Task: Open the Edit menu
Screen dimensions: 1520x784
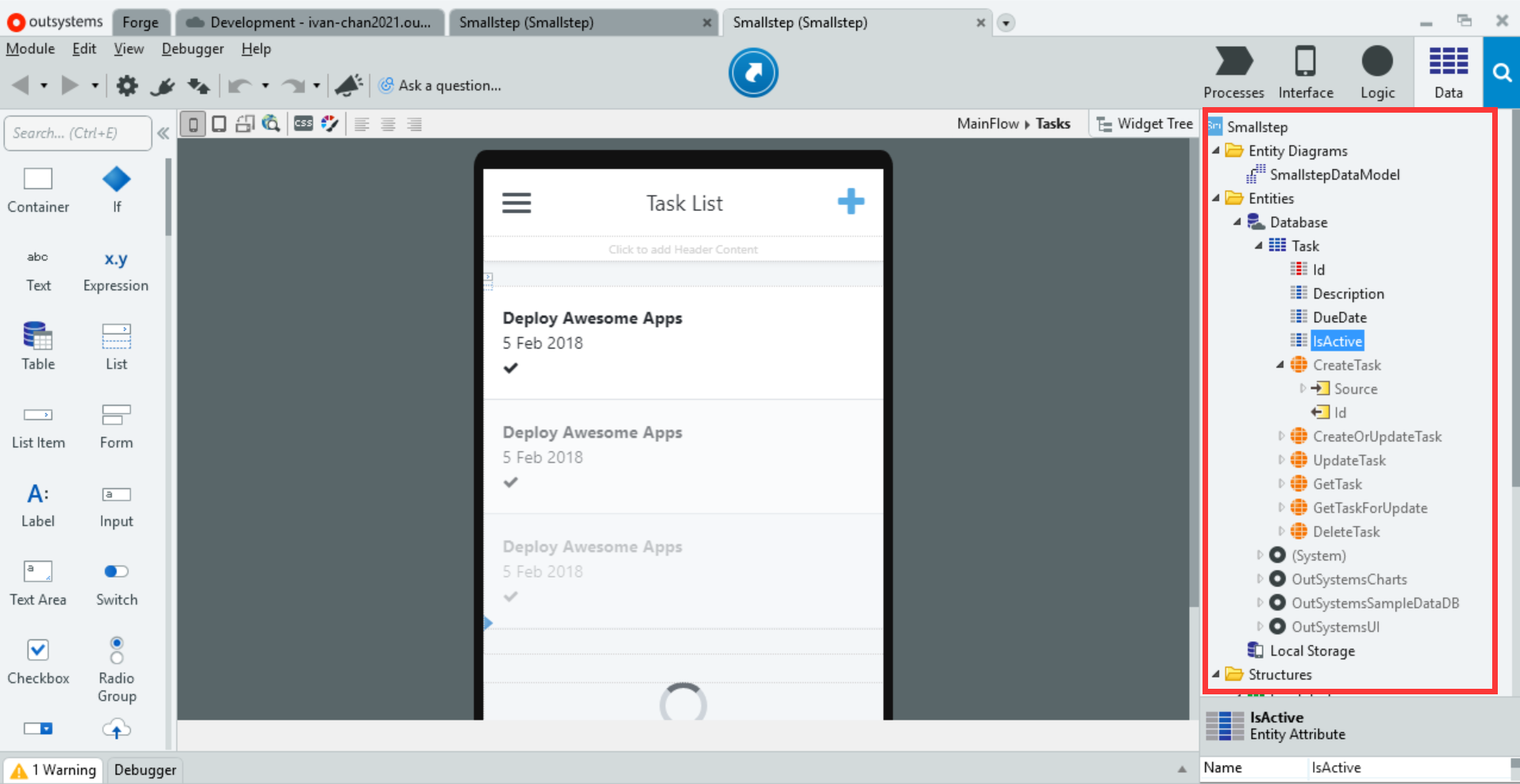Action: [x=84, y=49]
